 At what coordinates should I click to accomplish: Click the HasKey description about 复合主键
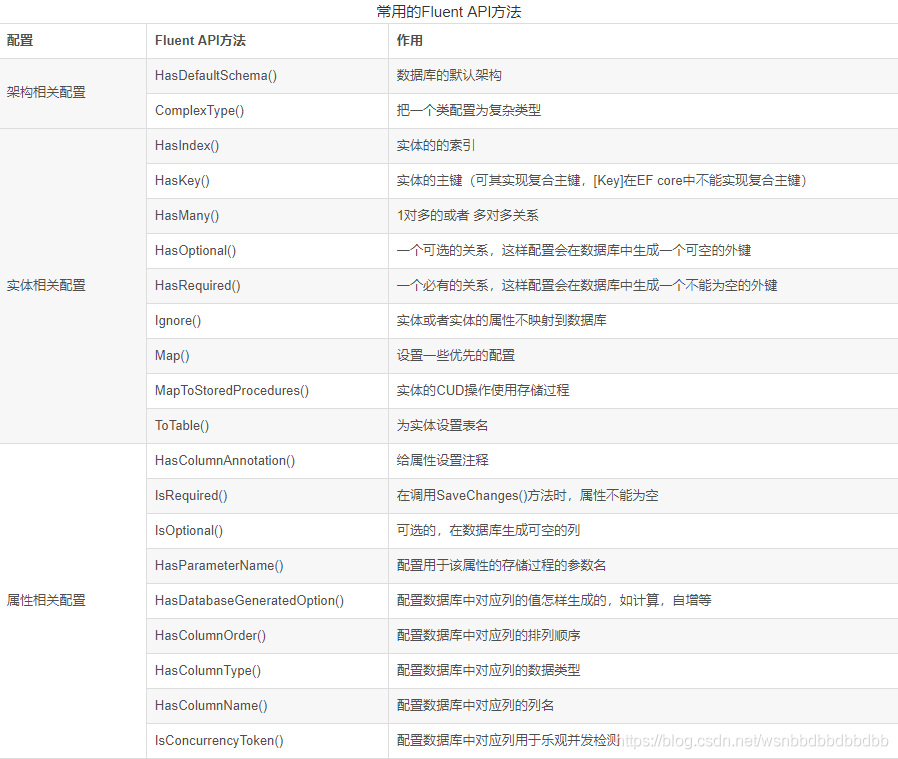[601, 180]
